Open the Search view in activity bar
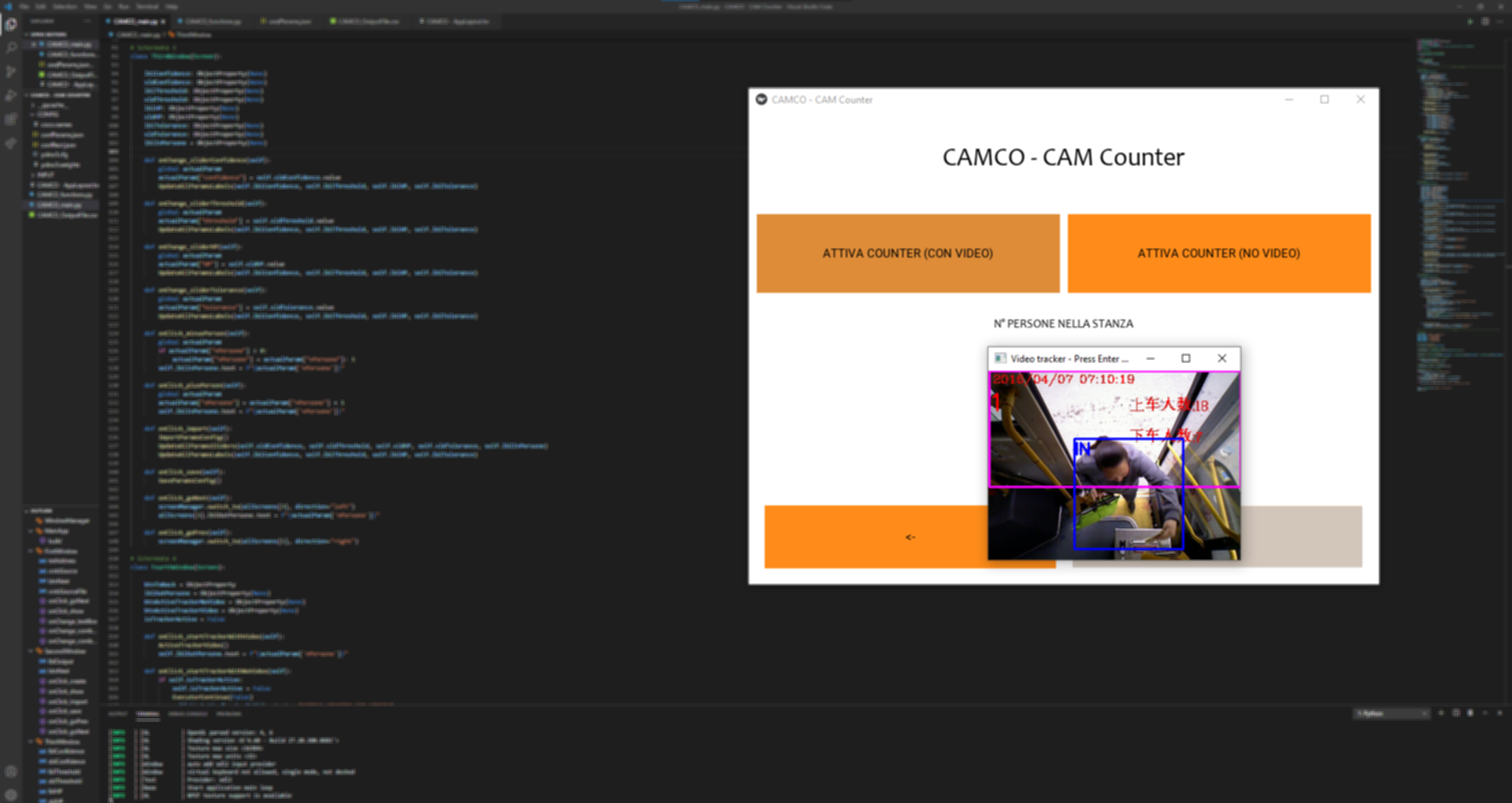This screenshot has width=1512, height=803. (11, 48)
